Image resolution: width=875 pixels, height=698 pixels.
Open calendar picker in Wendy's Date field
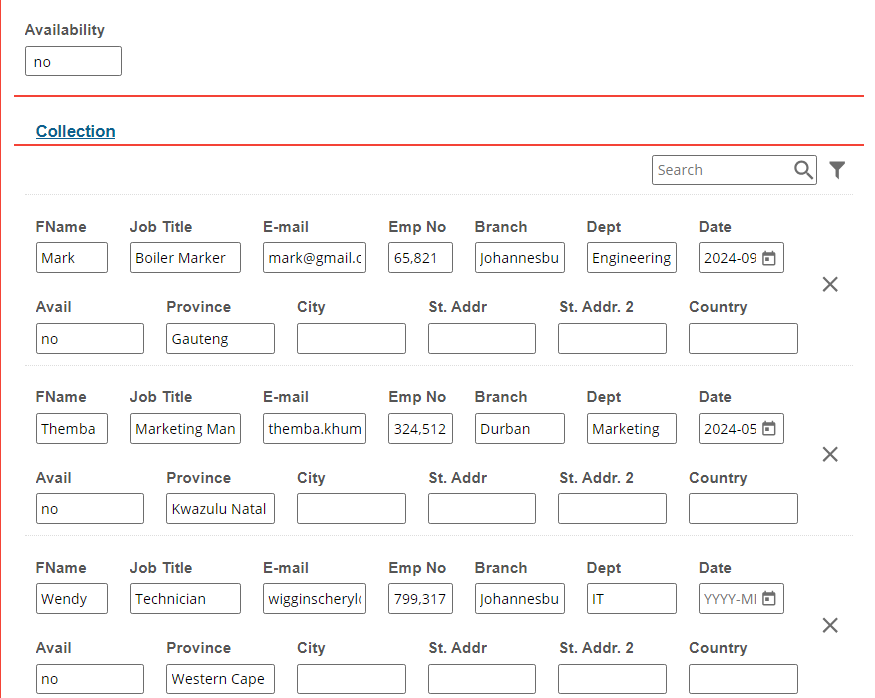768,599
